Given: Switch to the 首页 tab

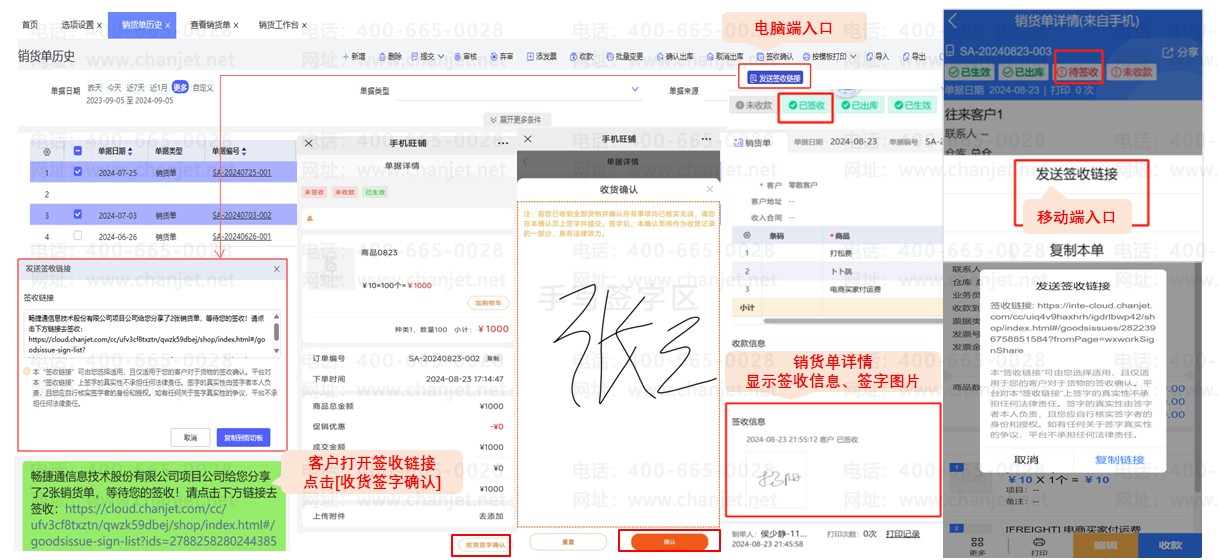Looking at the screenshot, I should [30, 24].
